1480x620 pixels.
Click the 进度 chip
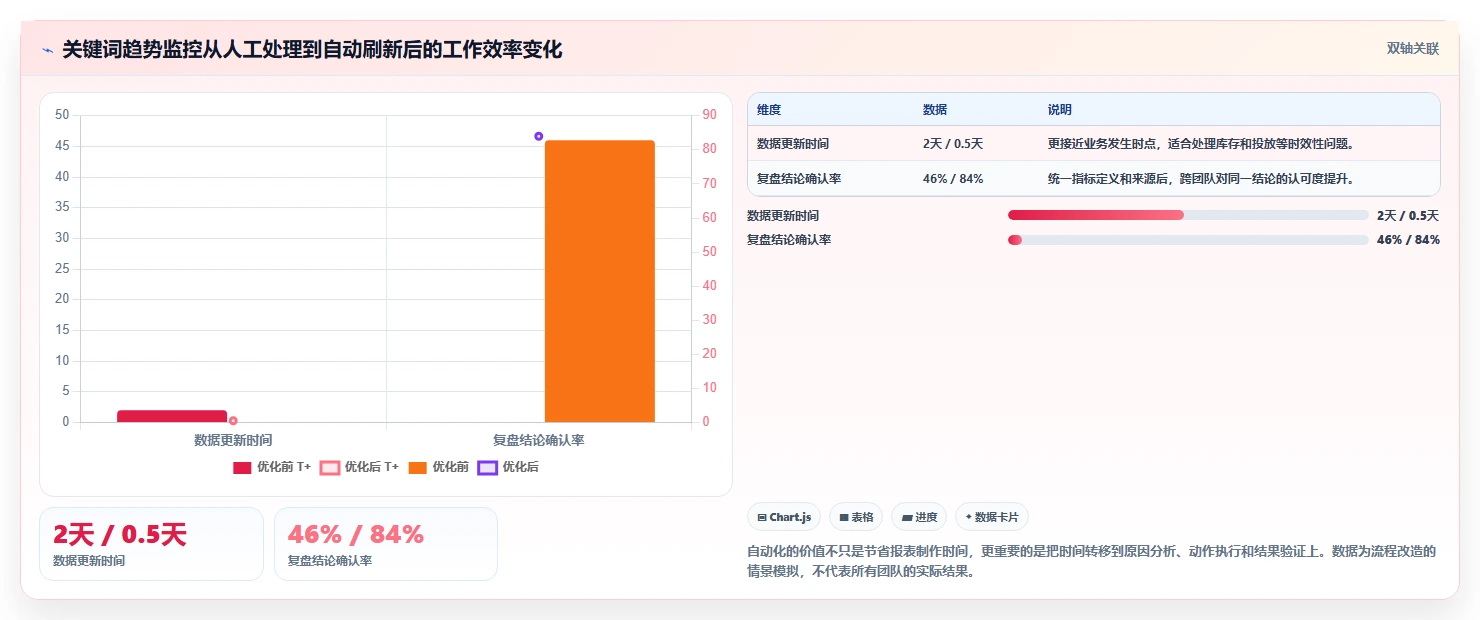[x=919, y=517]
